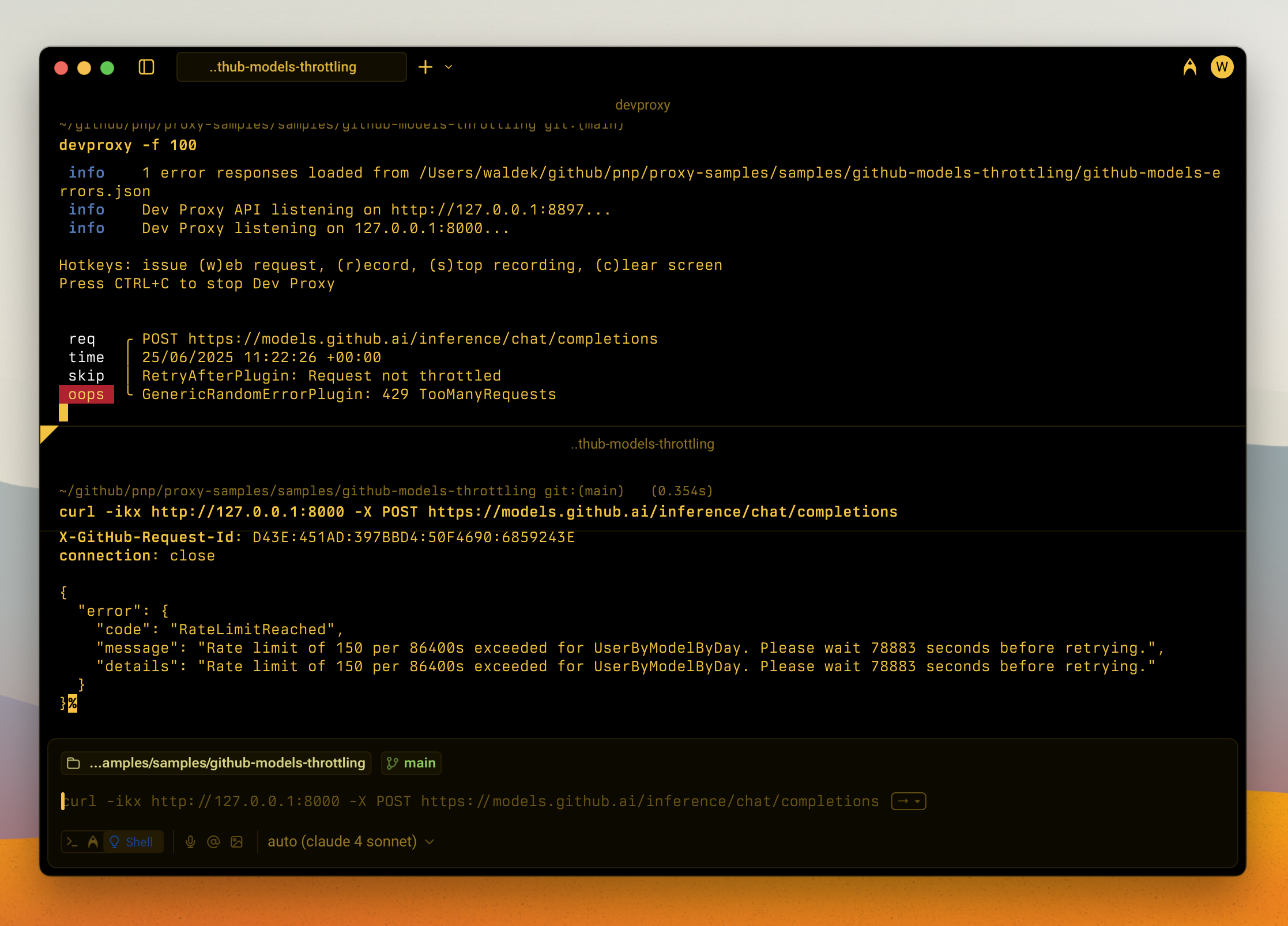The image size is (1288, 926).
Task: Click the microphone dictation icon
Action: pyautogui.click(x=191, y=842)
